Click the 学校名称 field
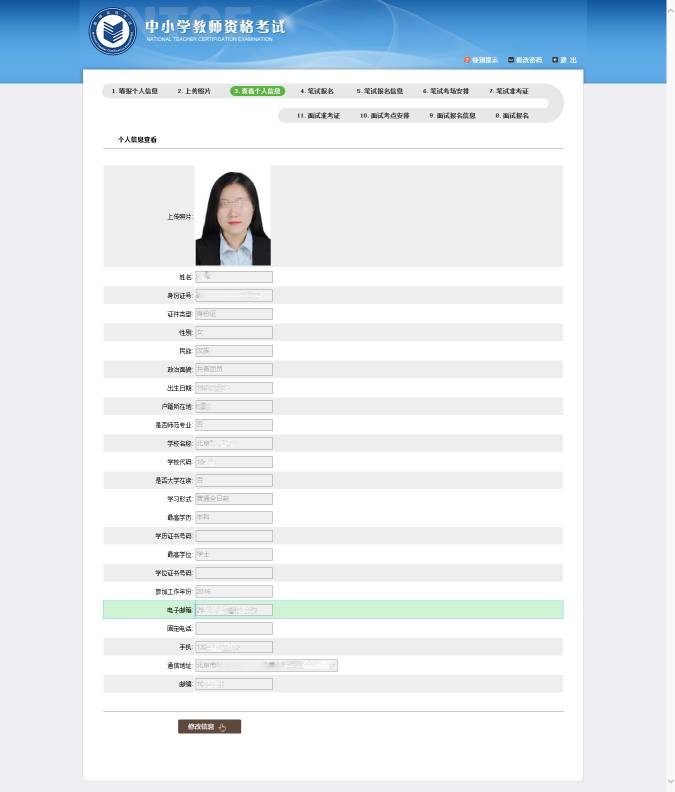 pos(234,443)
